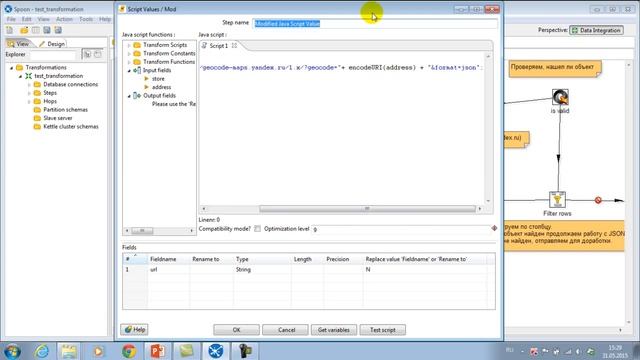
Task: Click the Cancel button
Action: [x=287, y=330]
